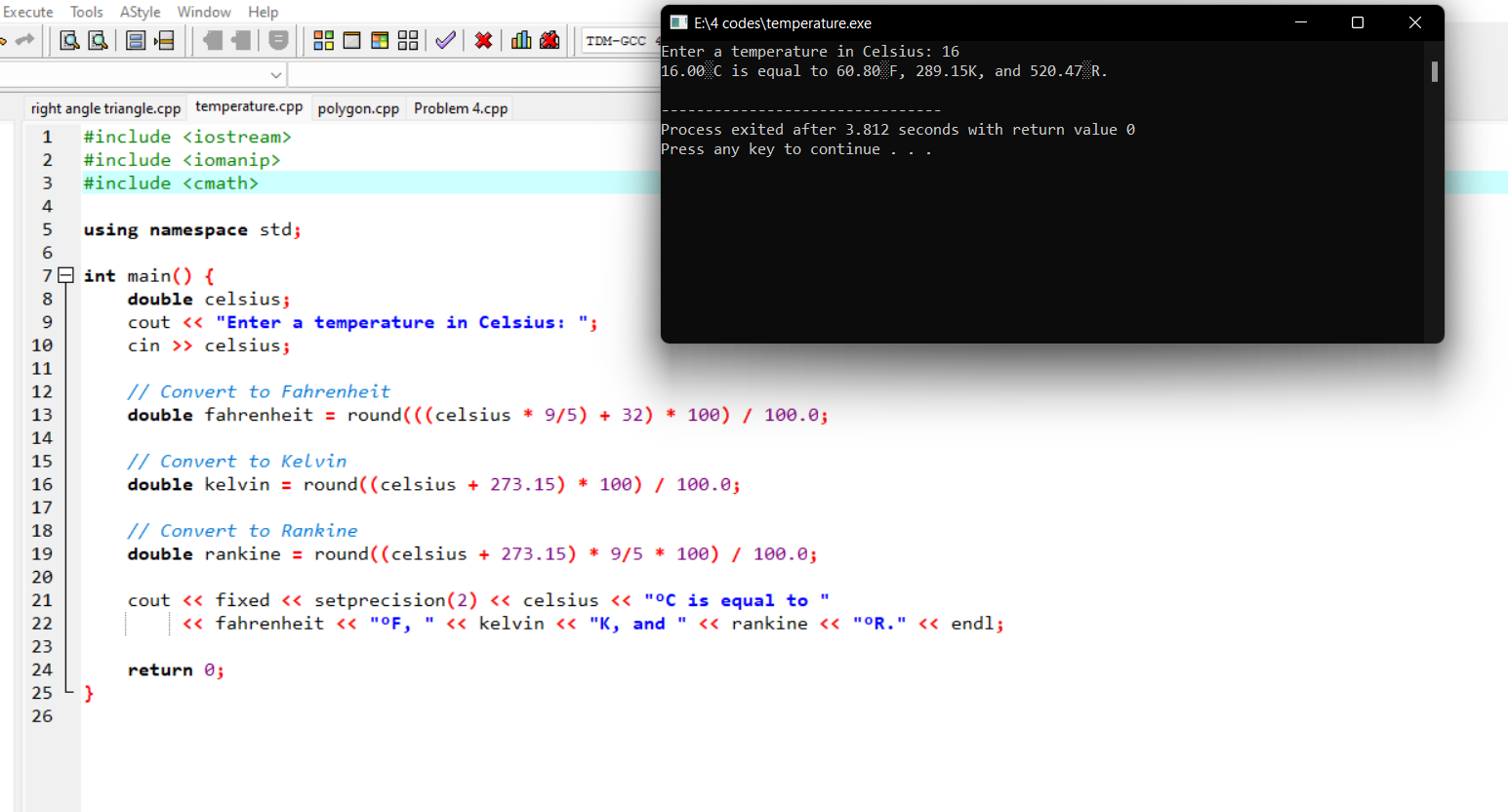Click the 'int main() {' line

point(148,276)
